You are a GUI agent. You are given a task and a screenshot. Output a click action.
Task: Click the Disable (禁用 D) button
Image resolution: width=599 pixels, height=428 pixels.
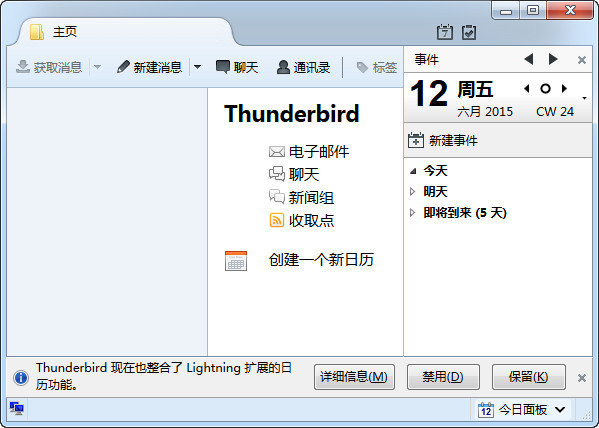[x=443, y=377]
